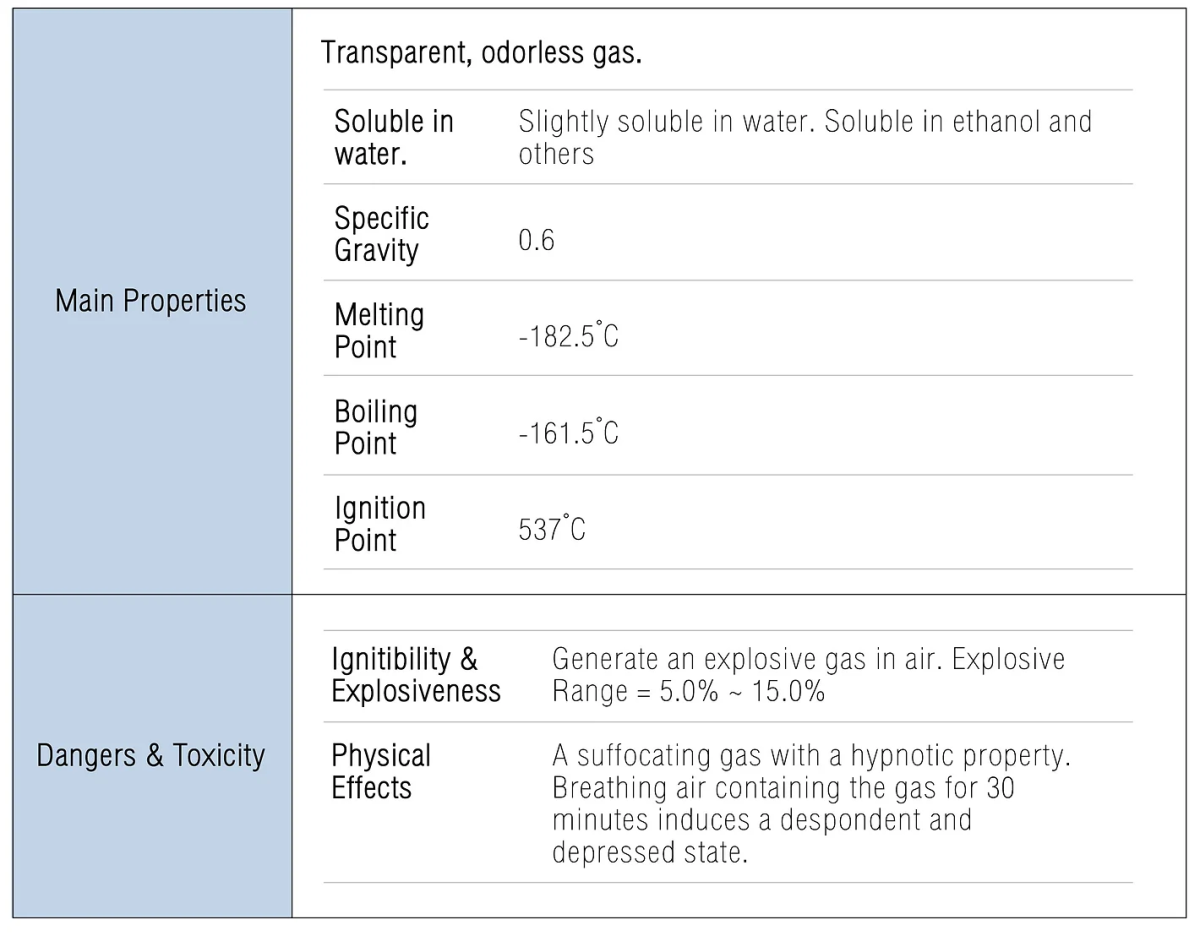
Task: Click the Dangers & Toxicity header cell
Action: pyautogui.click(x=152, y=756)
